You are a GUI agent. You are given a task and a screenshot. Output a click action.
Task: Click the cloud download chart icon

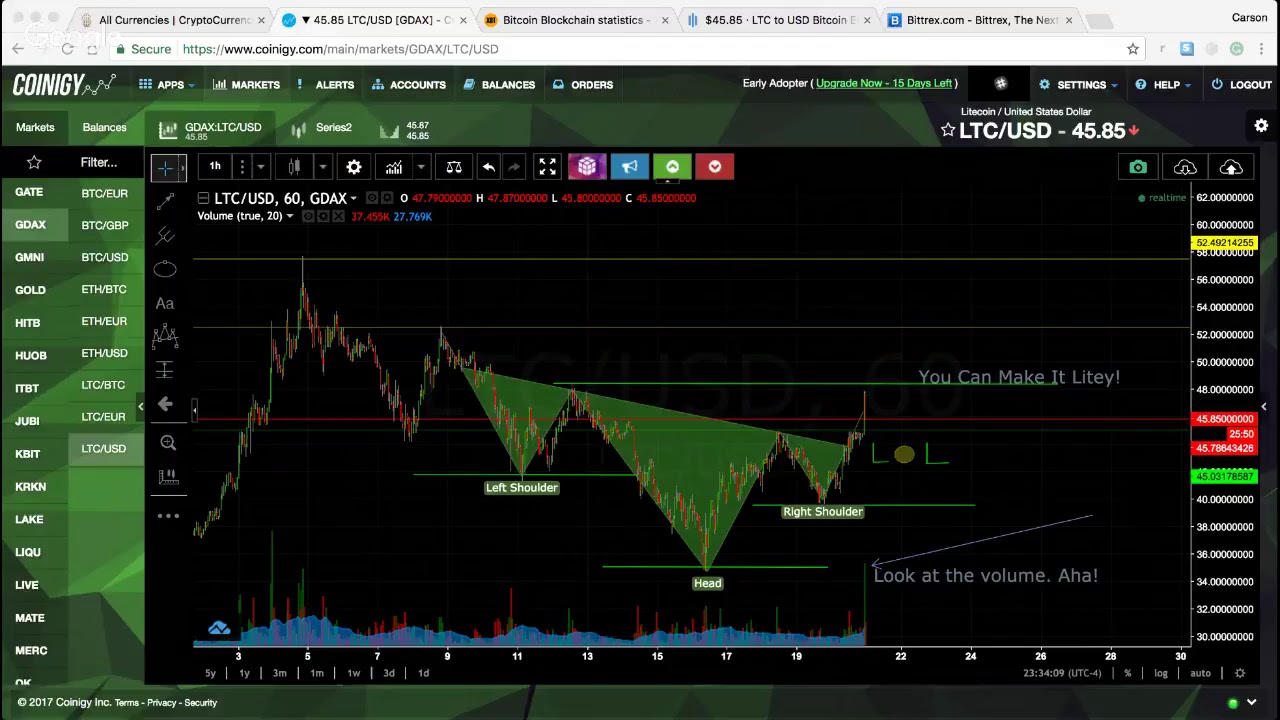[x=1185, y=167]
